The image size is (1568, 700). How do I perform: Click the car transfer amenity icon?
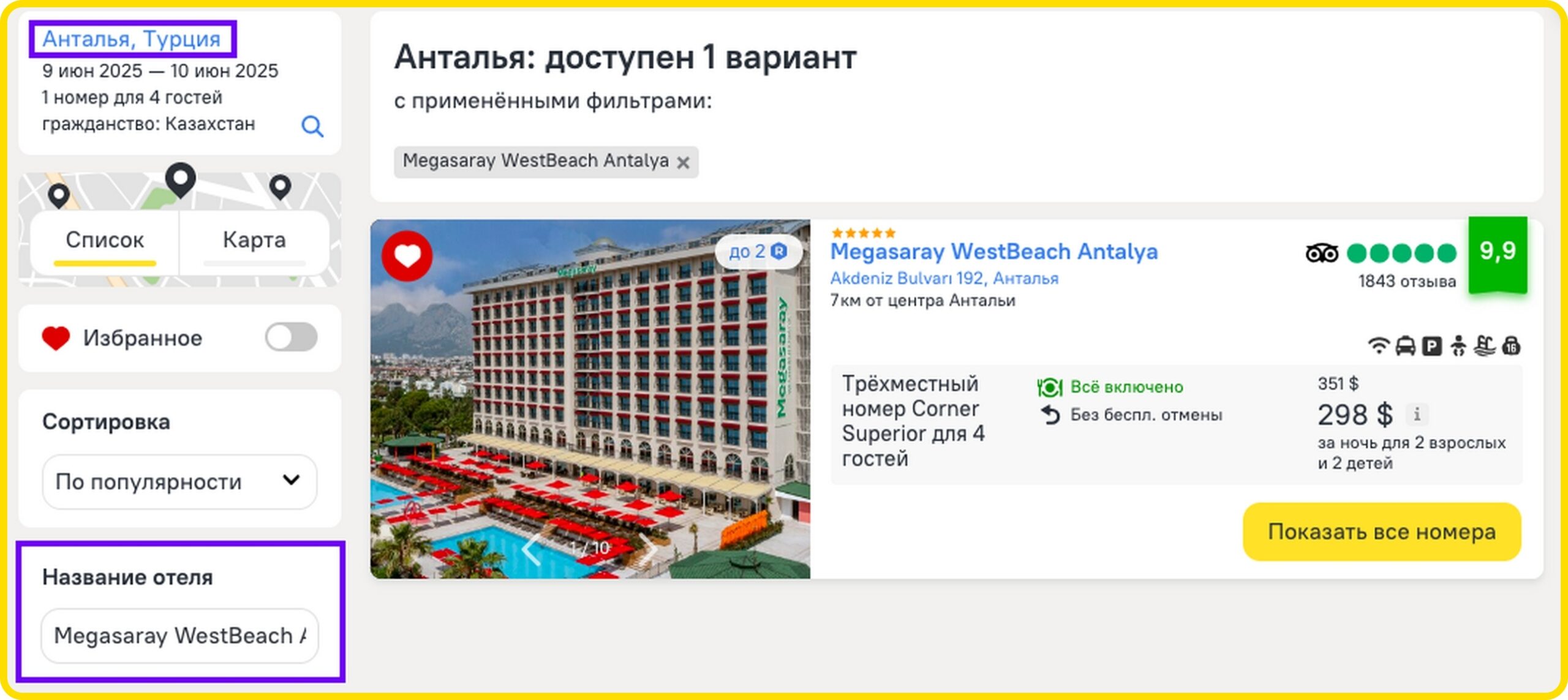[x=1405, y=346]
